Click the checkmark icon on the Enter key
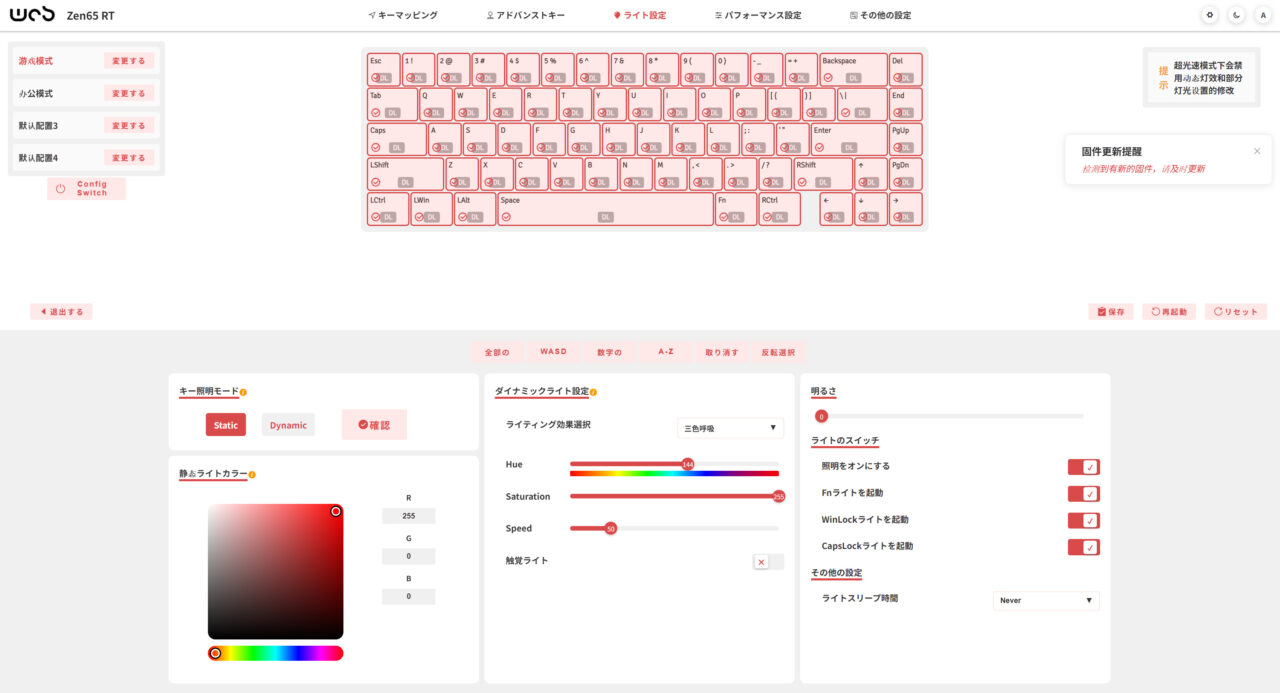The width and height of the screenshot is (1280, 693). (x=820, y=147)
